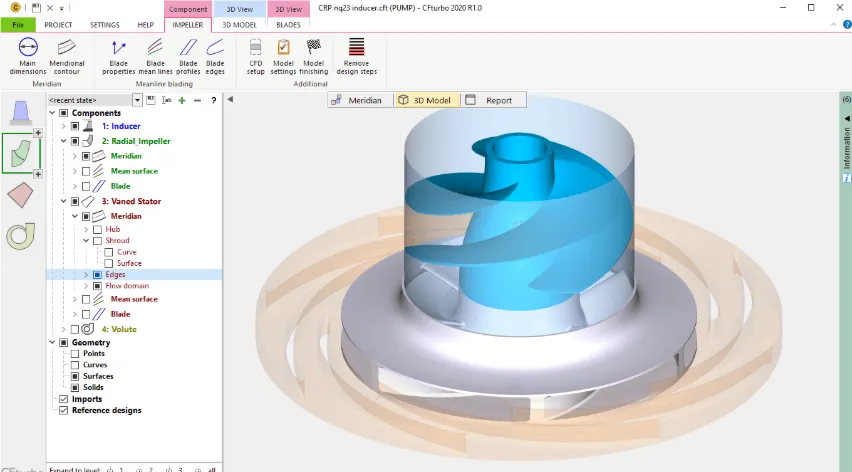
Task: Toggle the Components visibility checkbox
Action: click(x=64, y=113)
